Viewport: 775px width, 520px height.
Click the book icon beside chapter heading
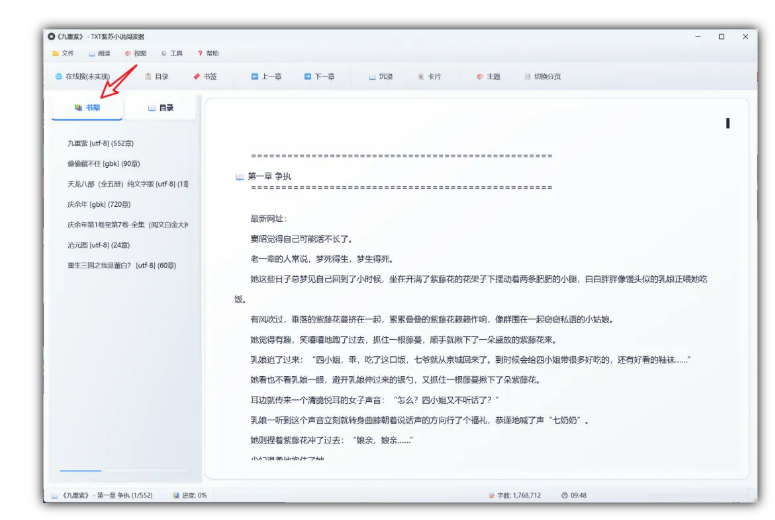(x=240, y=176)
